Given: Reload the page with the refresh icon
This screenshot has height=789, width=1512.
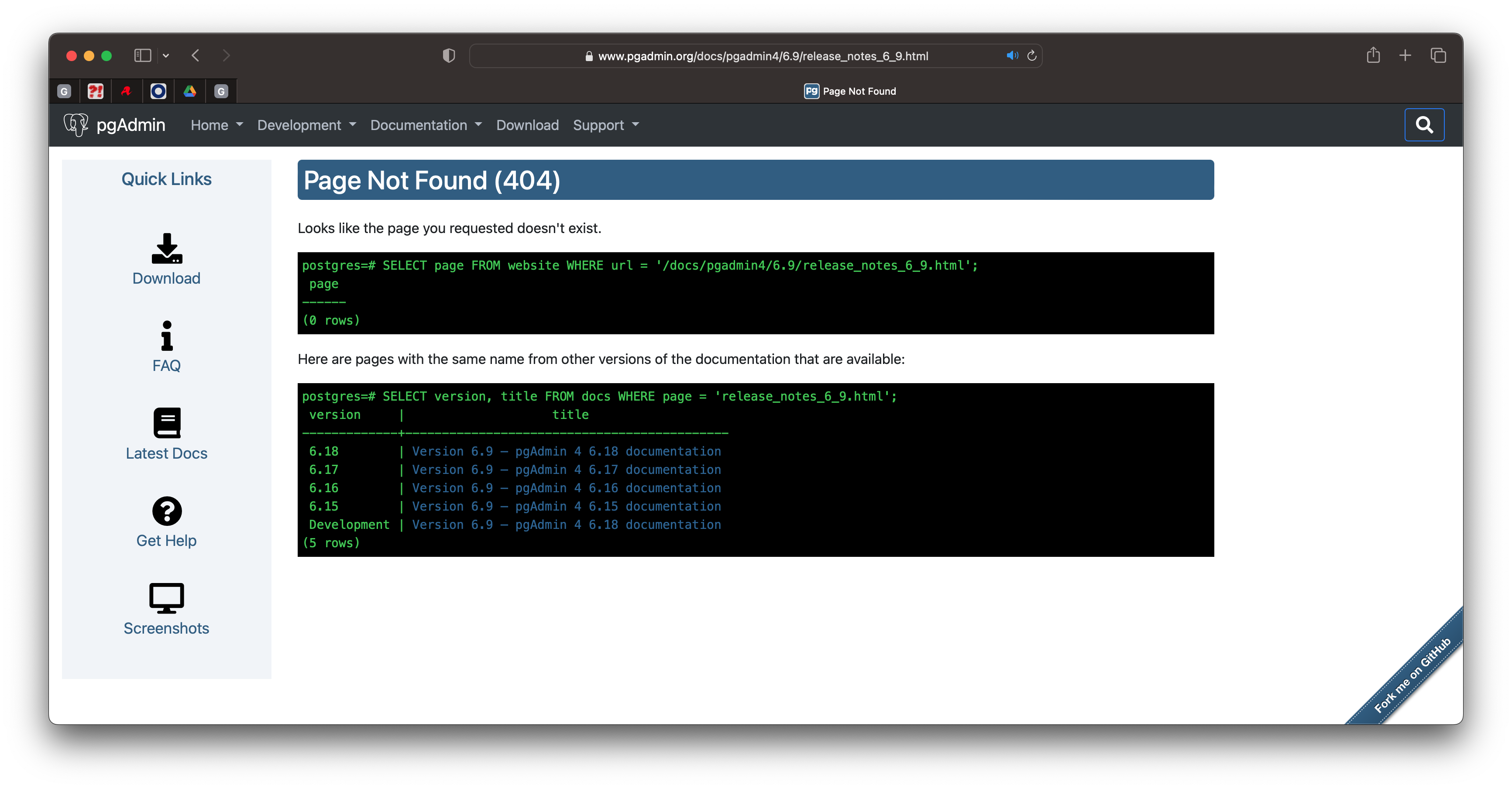Looking at the screenshot, I should tap(1032, 56).
